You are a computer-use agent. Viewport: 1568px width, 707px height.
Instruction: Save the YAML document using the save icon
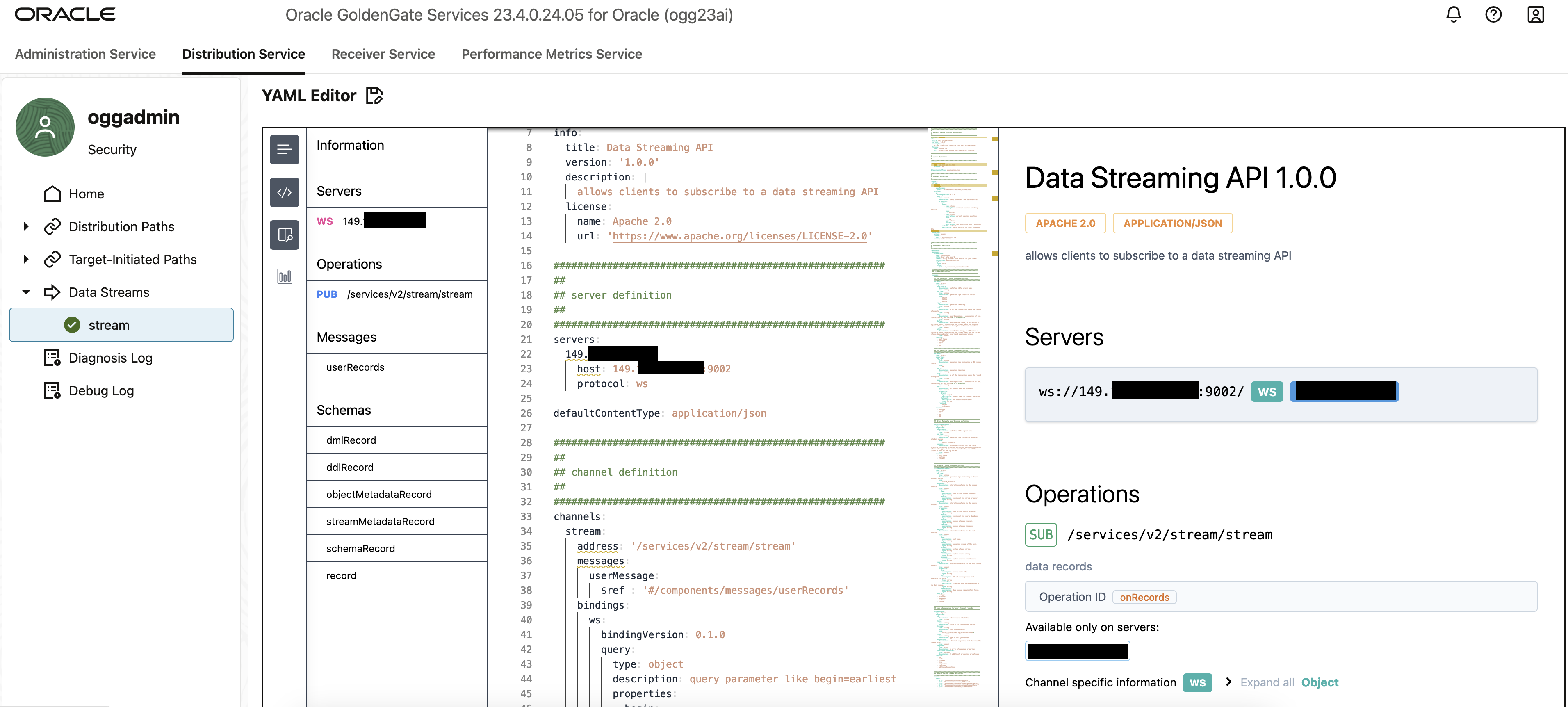pyautogui.click(x=374, y=96)
